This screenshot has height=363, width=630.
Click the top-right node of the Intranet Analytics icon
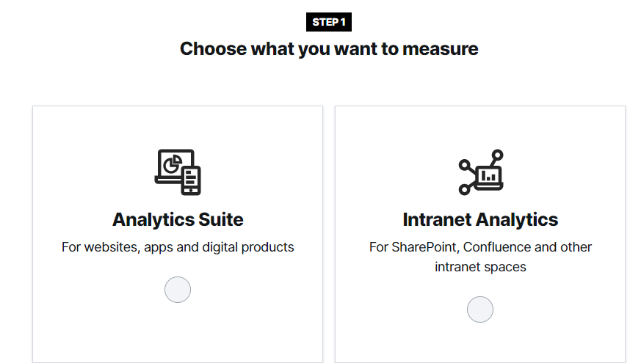click(x=497, y=155)
